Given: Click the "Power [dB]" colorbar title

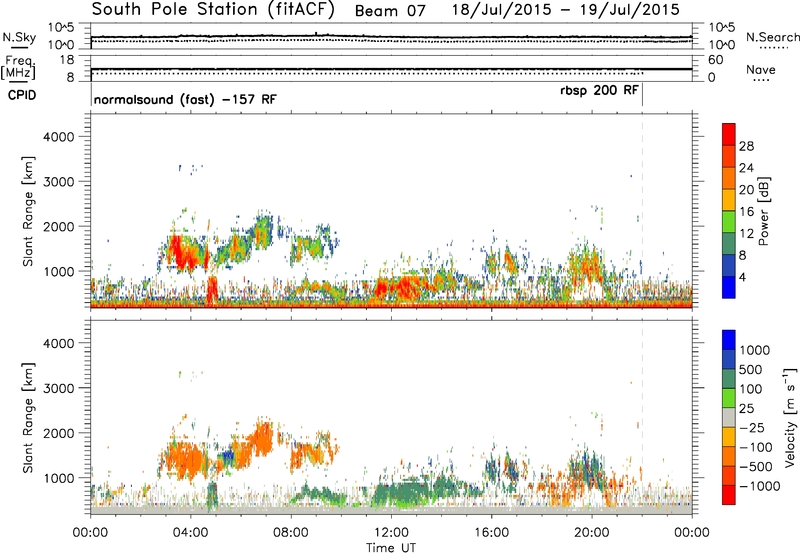Looking at the screenshot, I should pyautogui.click(x=764, y=211).
